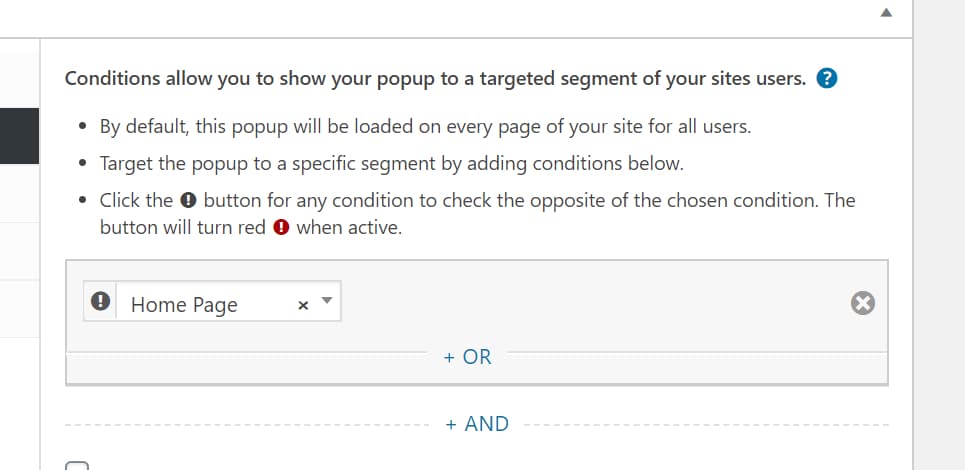Click the blue help question mark icon
This screenshot has width=965, height=470.
click(x=826, y=78)
